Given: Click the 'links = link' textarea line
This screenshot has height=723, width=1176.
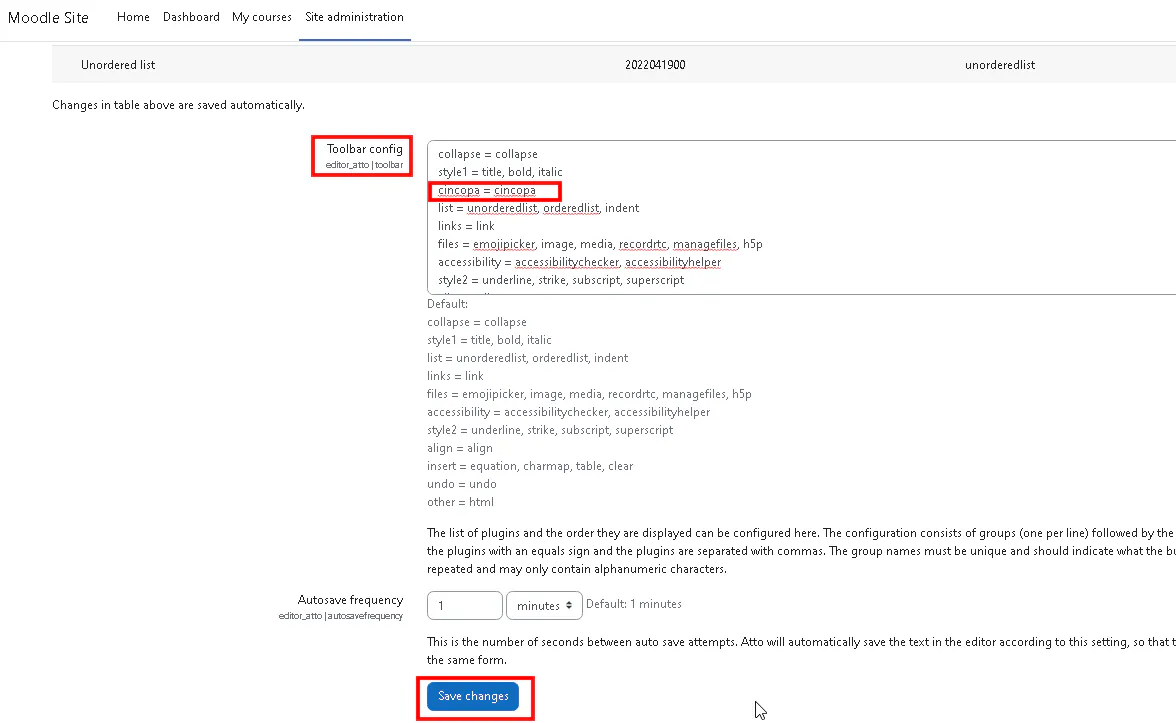Looking at the screenshot, I should click(x=466, y=226).
